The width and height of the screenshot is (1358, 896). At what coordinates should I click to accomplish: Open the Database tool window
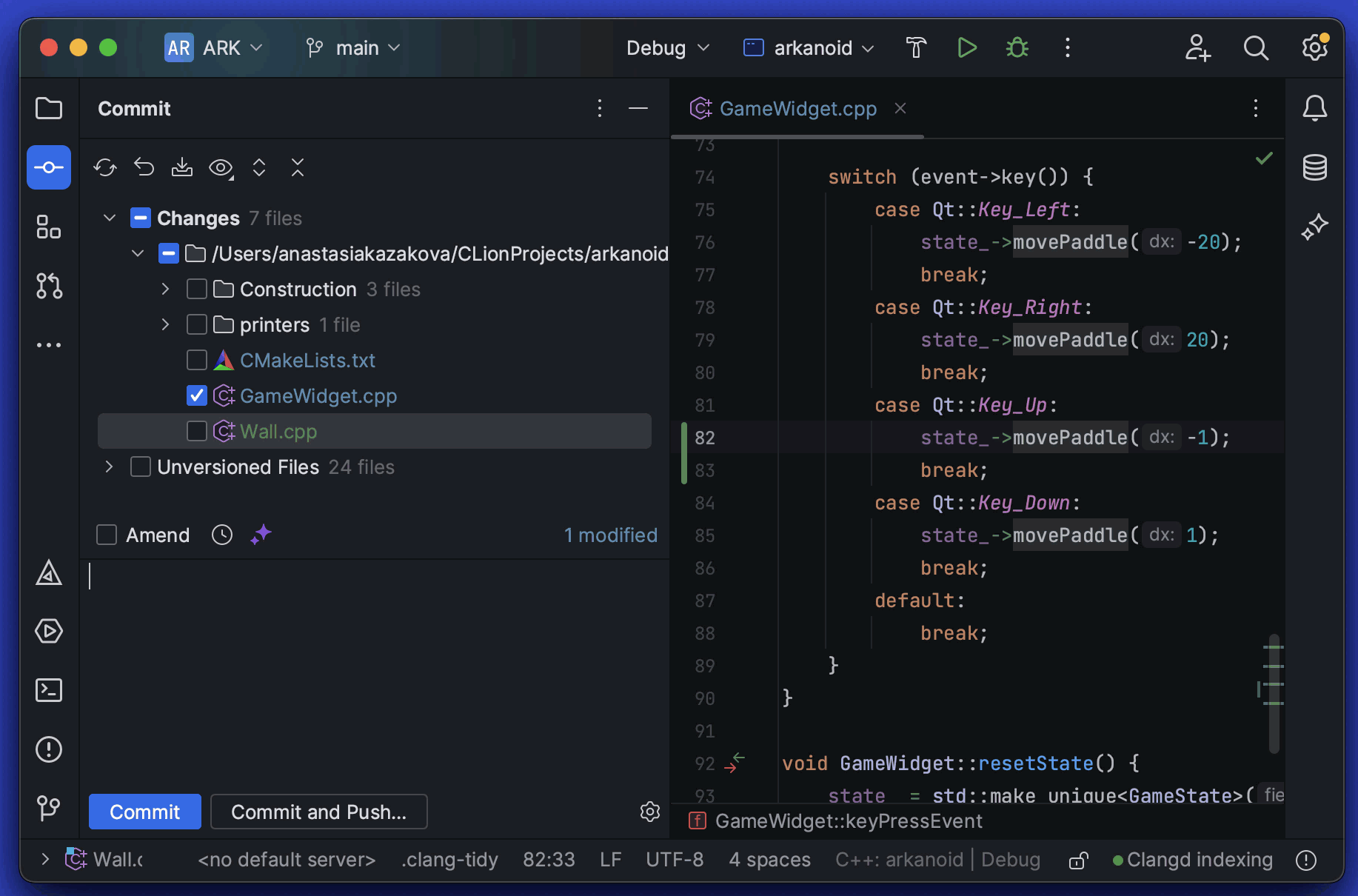[x=1314, y=168]
